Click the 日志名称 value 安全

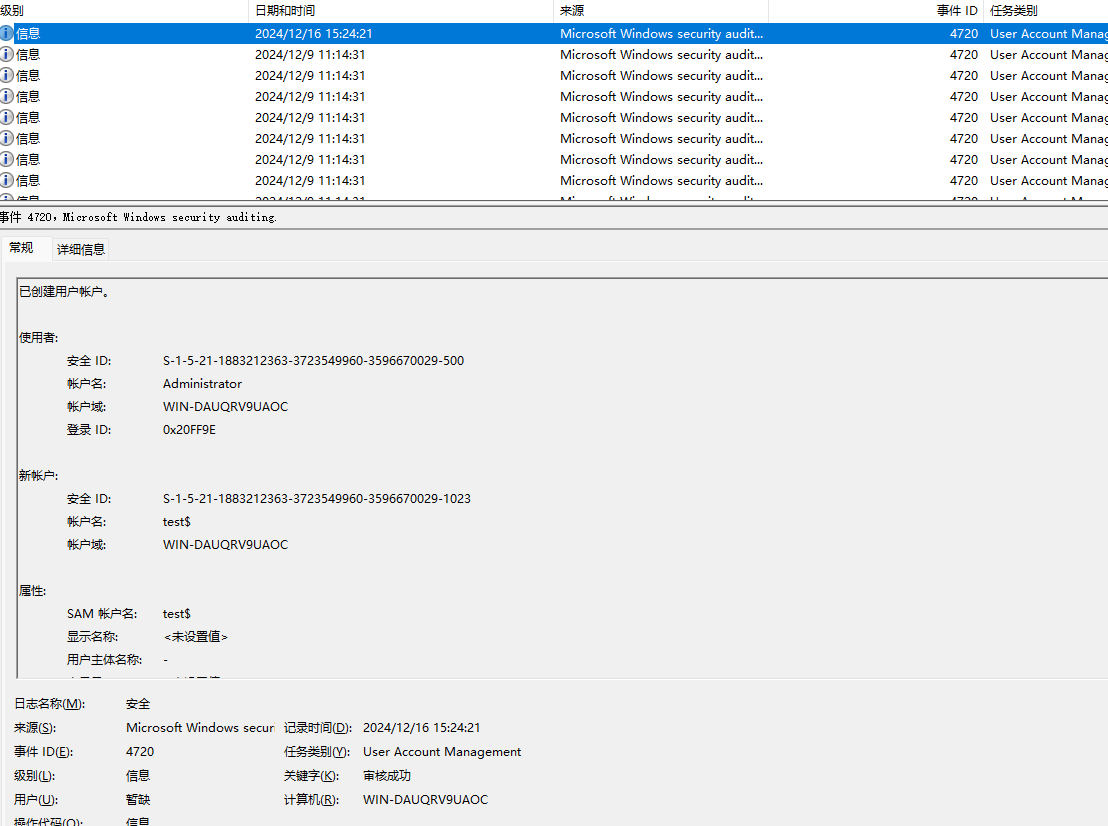click(138, 704)
